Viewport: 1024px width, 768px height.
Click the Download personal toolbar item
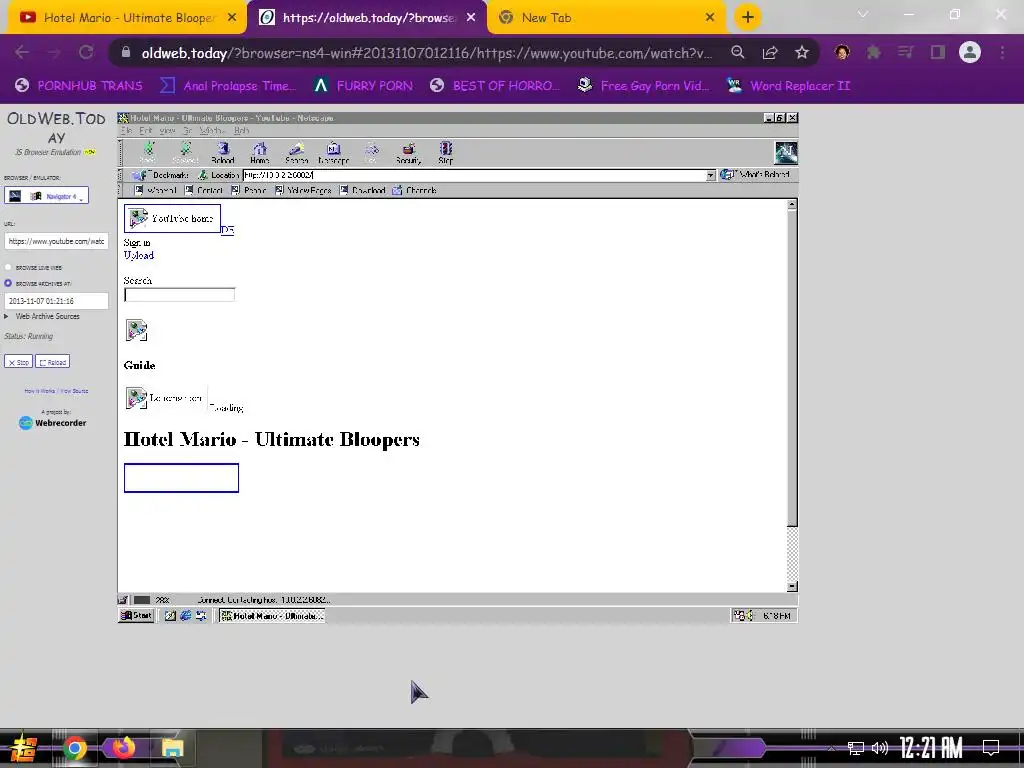tap(362, 191)
